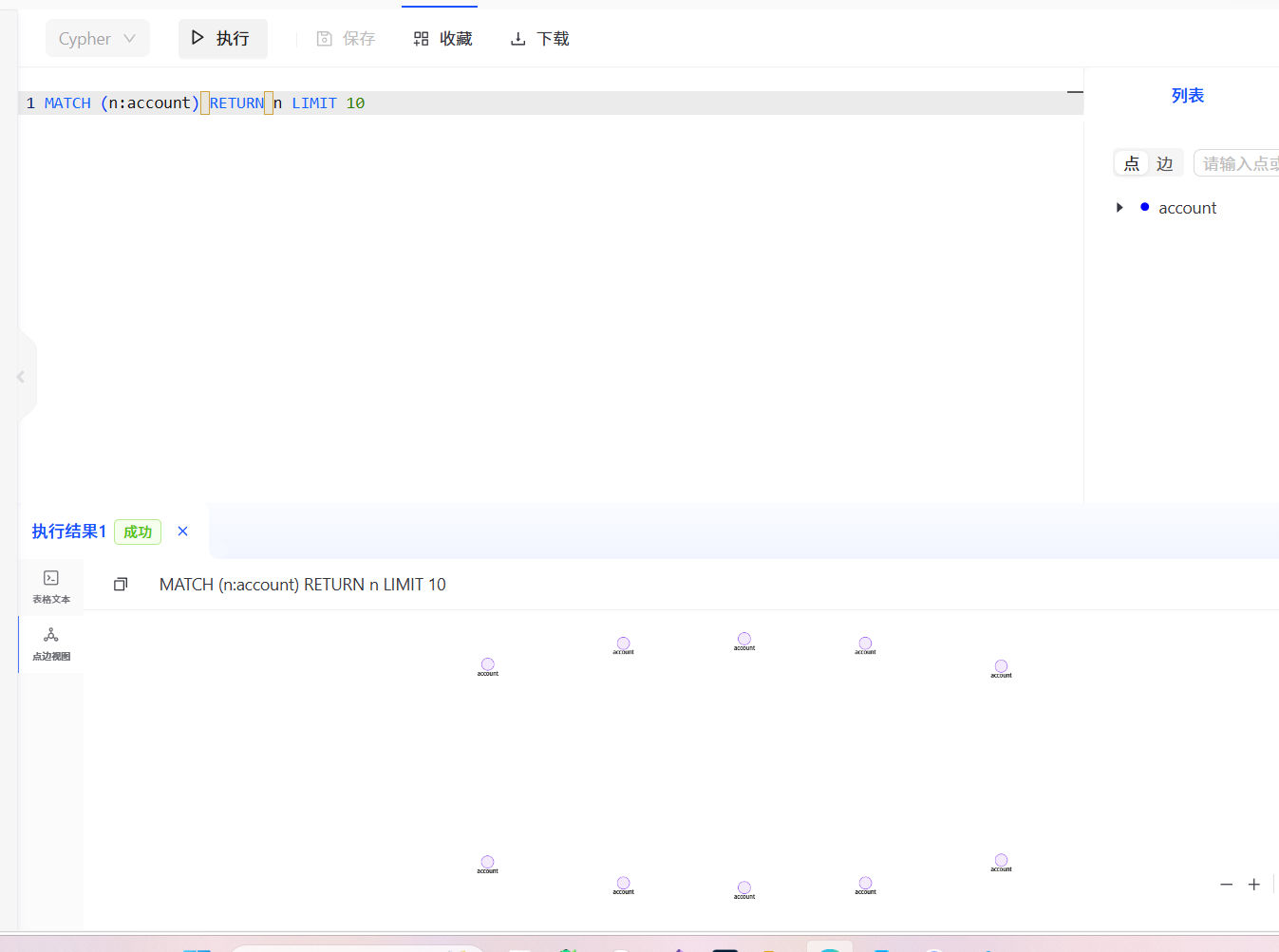
Task: Click the blue account color dot
Action: [x=1144, y=207]
